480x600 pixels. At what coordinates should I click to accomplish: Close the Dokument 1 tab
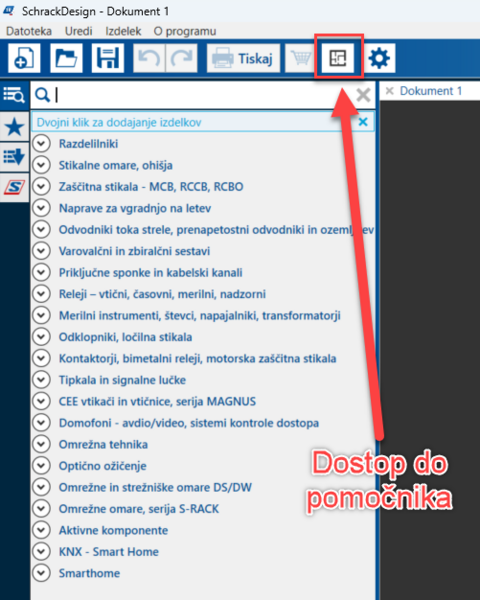pyautogui.click(x=390, y=91)
